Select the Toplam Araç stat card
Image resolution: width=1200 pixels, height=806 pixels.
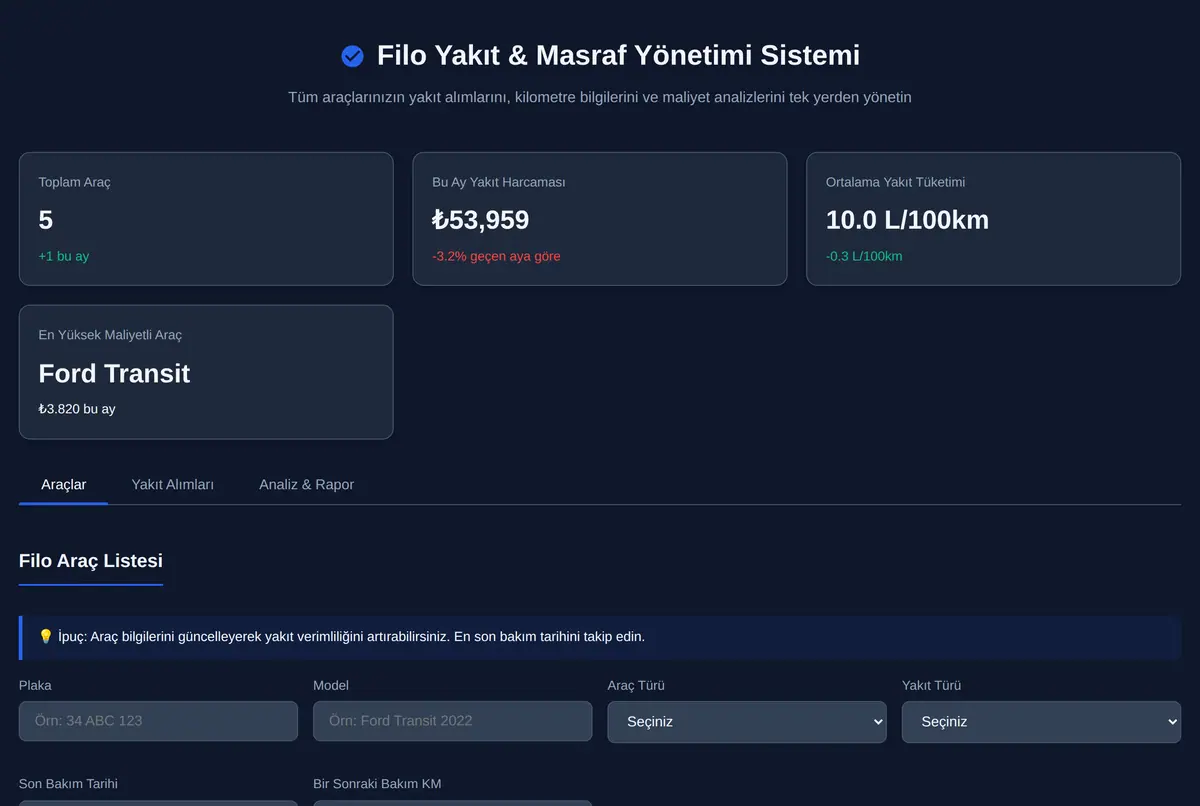(x=206, y=219)
